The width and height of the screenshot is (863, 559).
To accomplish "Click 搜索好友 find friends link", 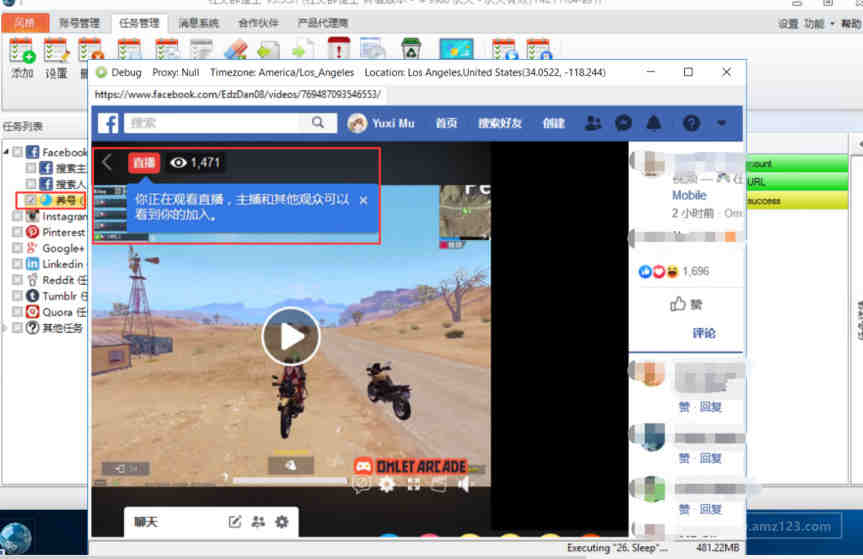I will [x=500, y=123].
